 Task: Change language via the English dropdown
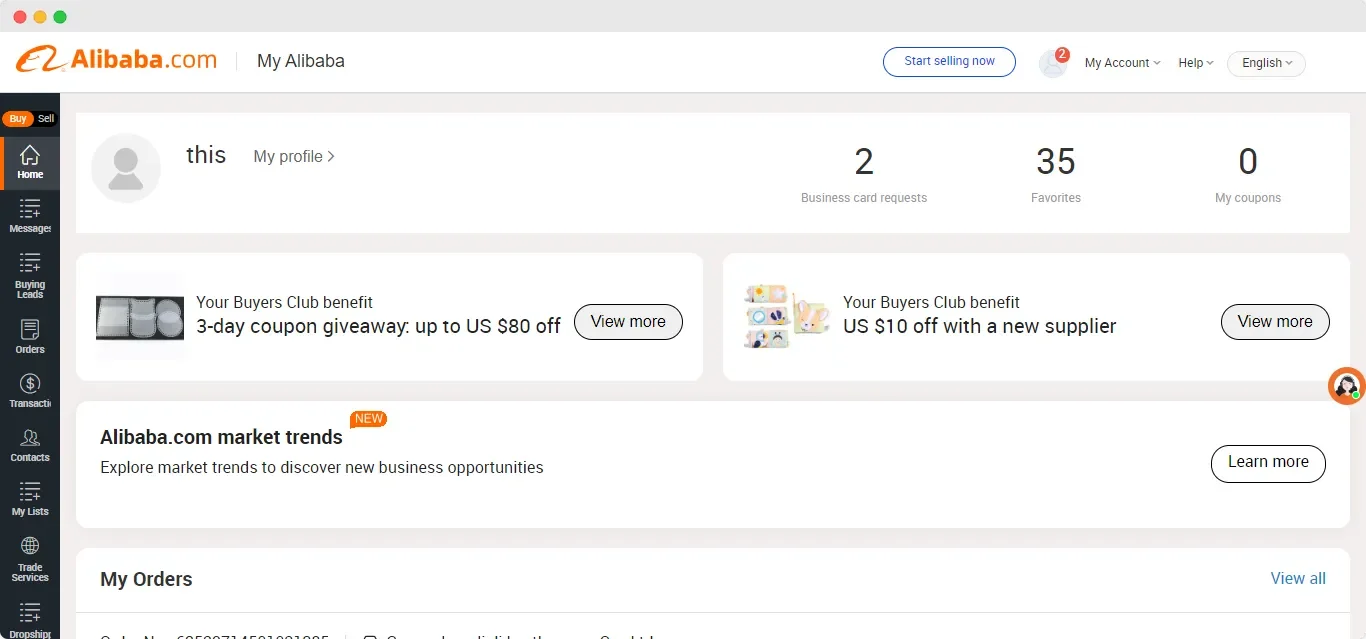pos(1265,63)
